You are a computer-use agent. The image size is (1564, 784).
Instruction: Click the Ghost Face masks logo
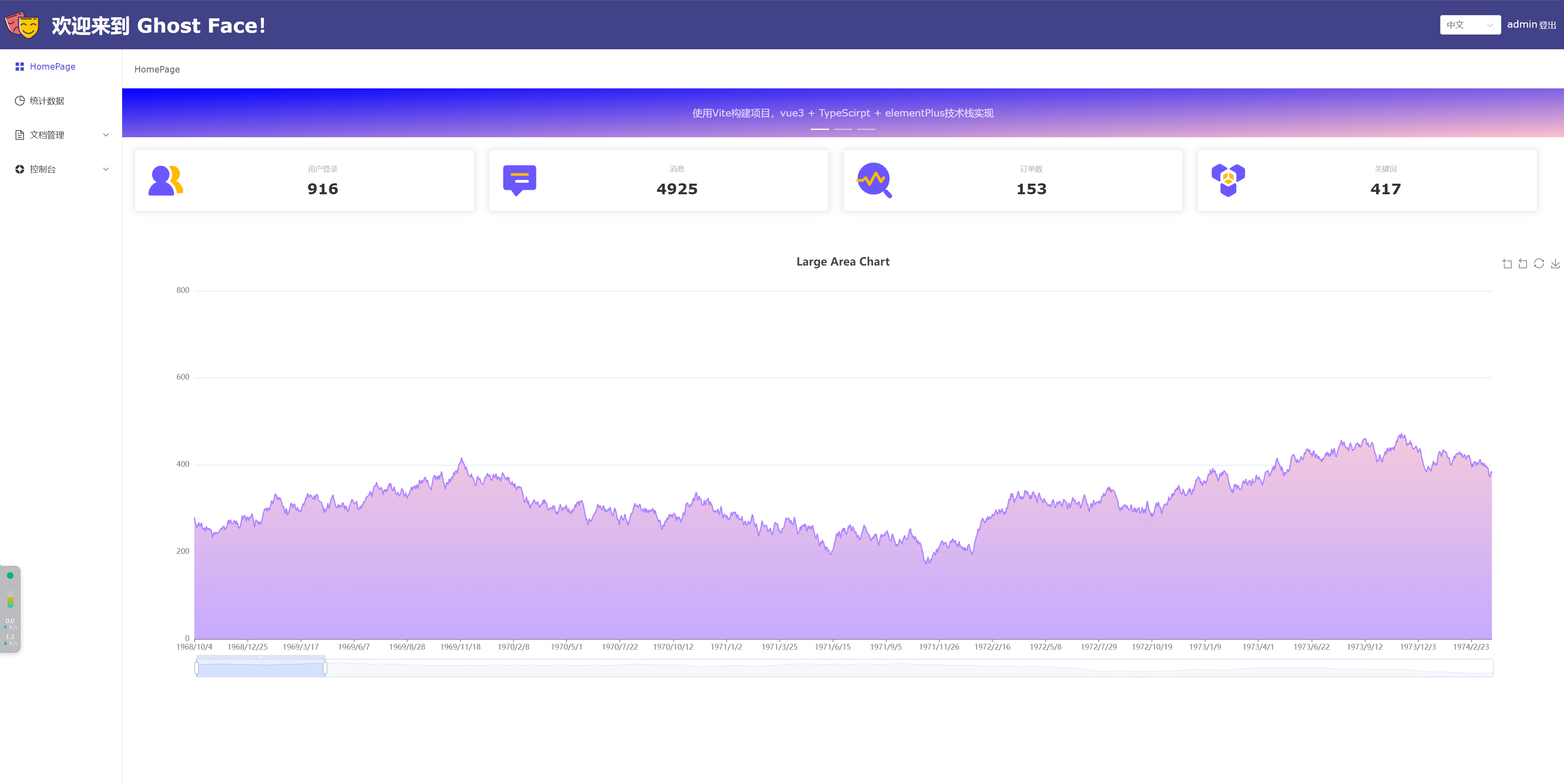22,25
